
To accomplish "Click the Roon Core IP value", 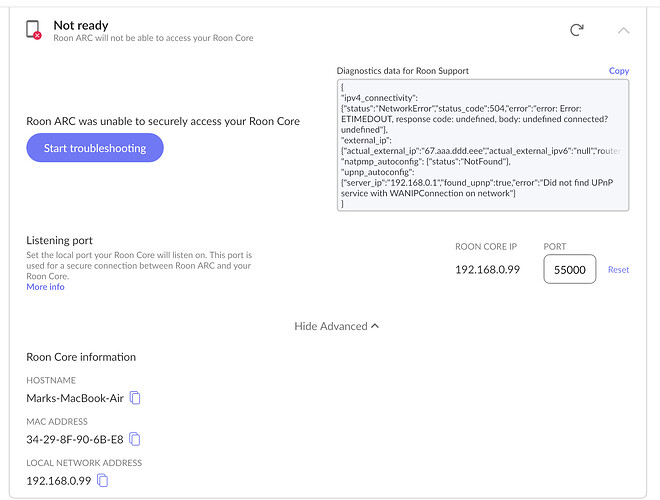I will (487, 270).
